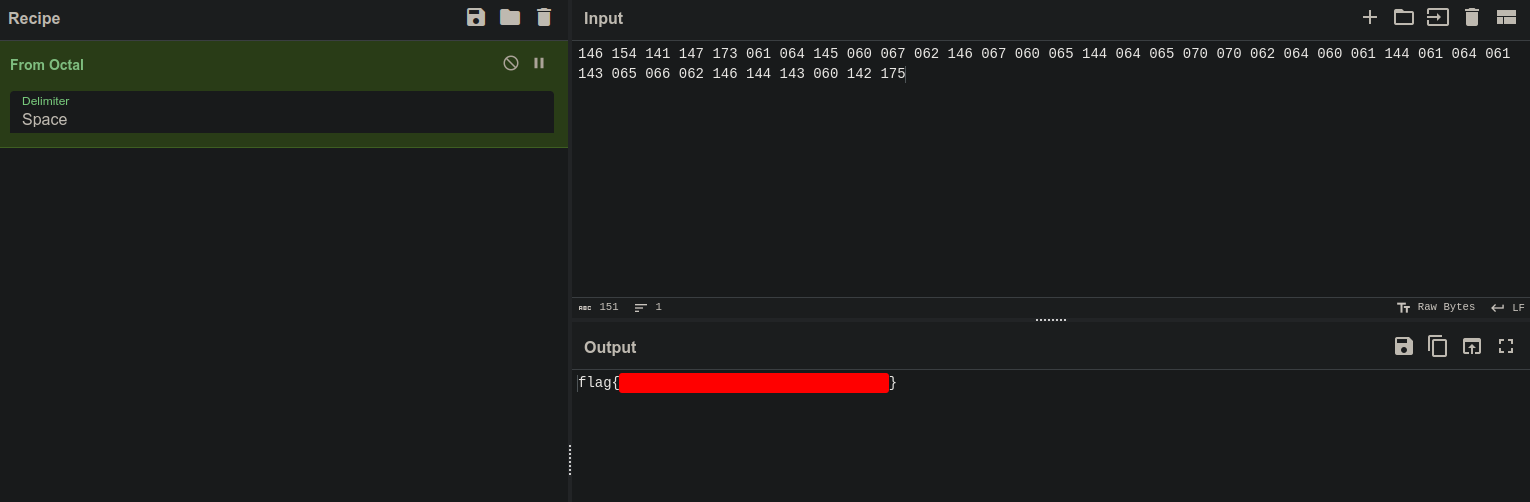Click the From Octal operation title
1530x502 pixels.
tap(47, 65)
